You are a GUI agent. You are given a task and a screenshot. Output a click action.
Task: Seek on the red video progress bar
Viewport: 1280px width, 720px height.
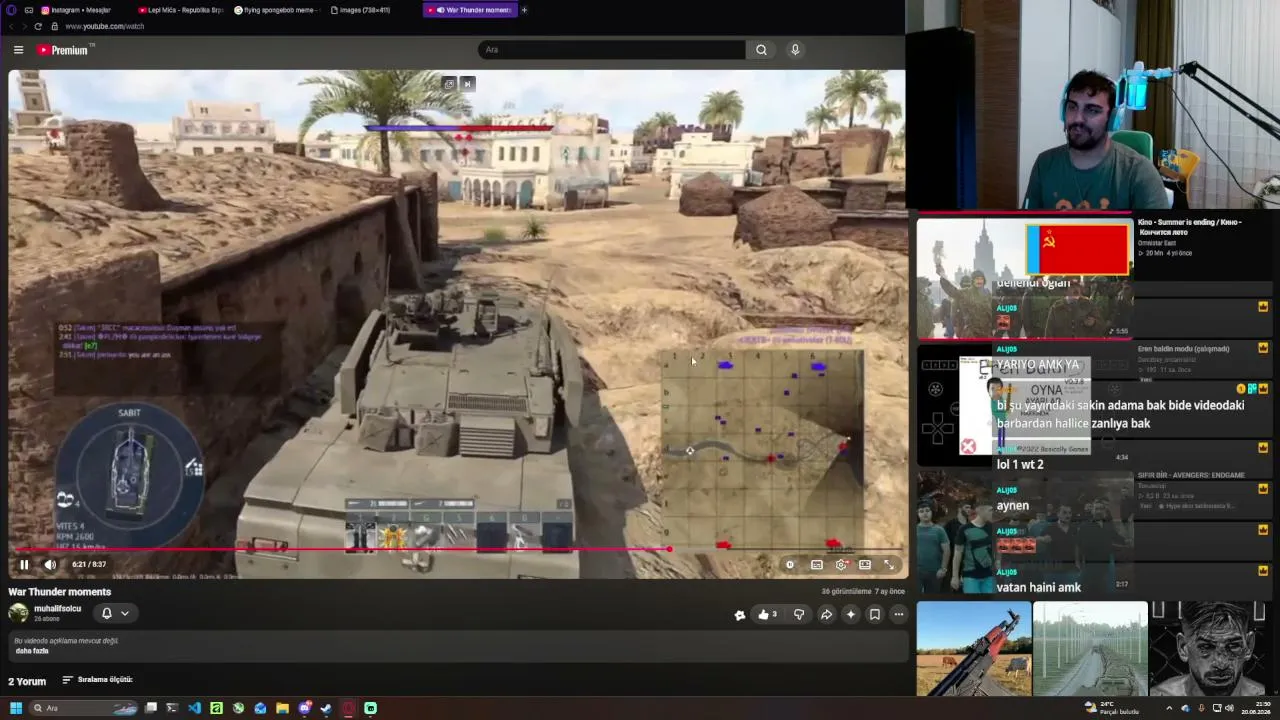pos(457,548)
